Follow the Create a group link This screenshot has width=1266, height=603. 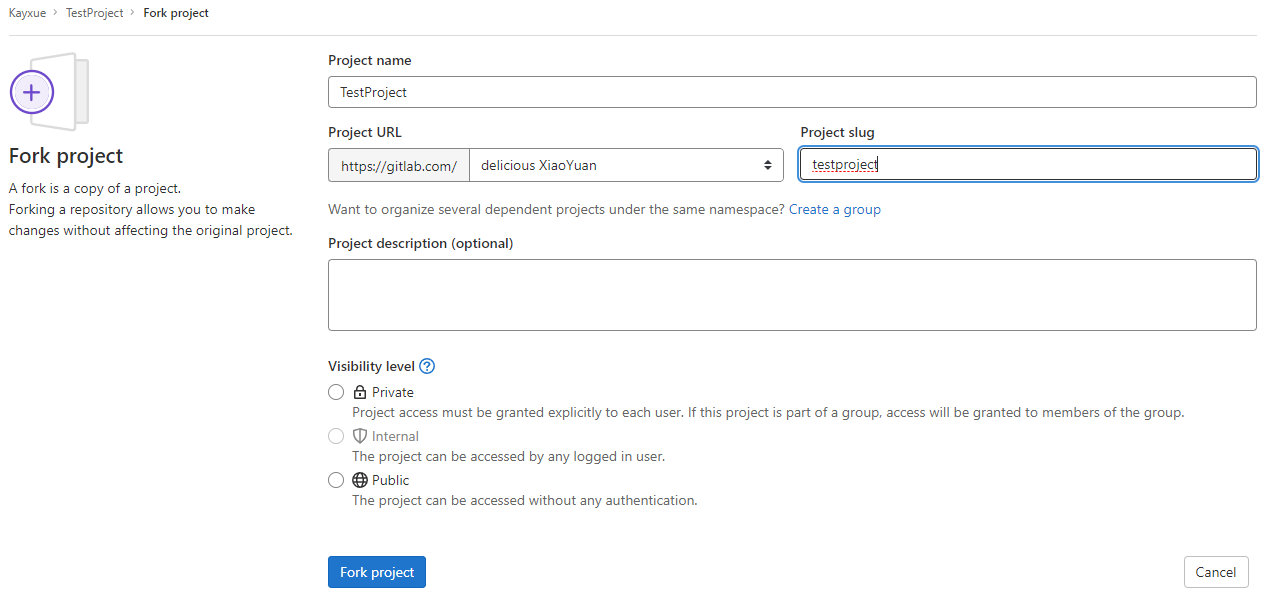[x=834, y=209]
